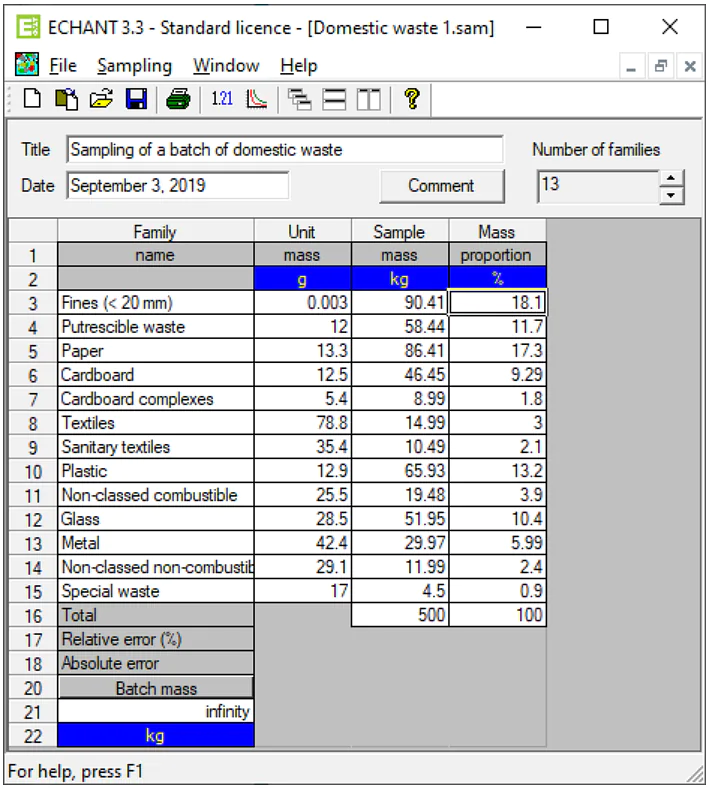Click the Paste clipboard toolbar icon
Image resolution: width=712 pixels, height=788 pixels.
coord(67,98)
